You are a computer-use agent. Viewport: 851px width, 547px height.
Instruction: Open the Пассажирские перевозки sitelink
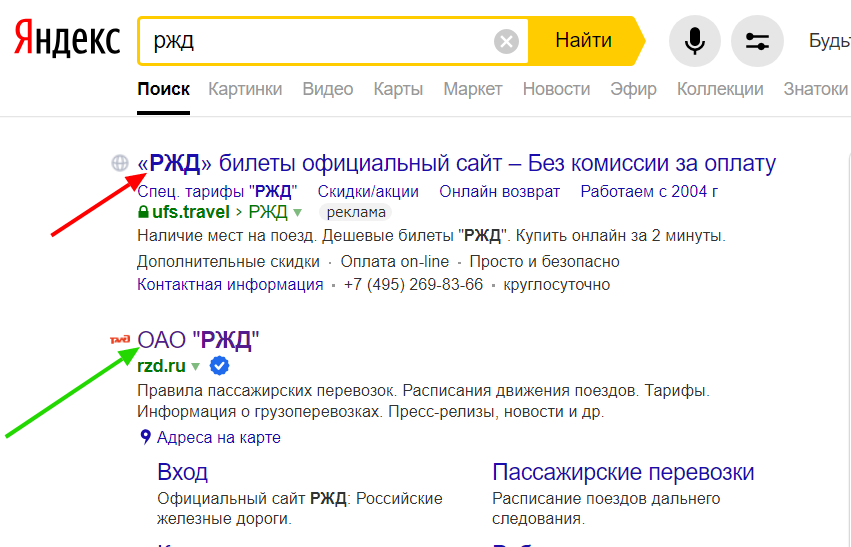point(623,472)
